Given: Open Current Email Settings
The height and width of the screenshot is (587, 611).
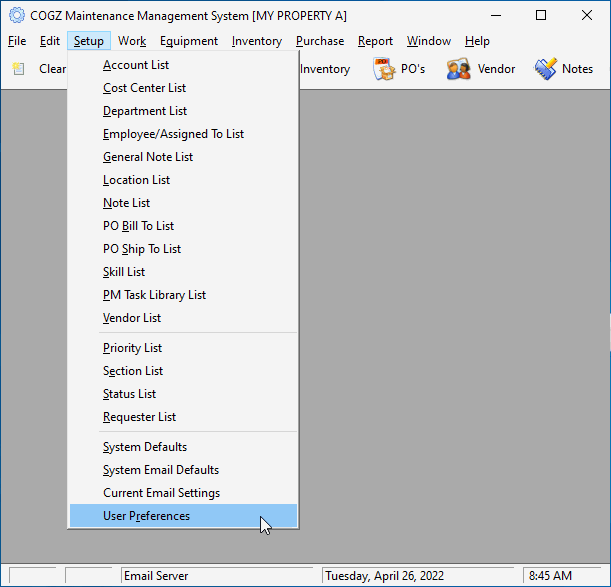Looking at the screenshot, I should coord(183,493).
